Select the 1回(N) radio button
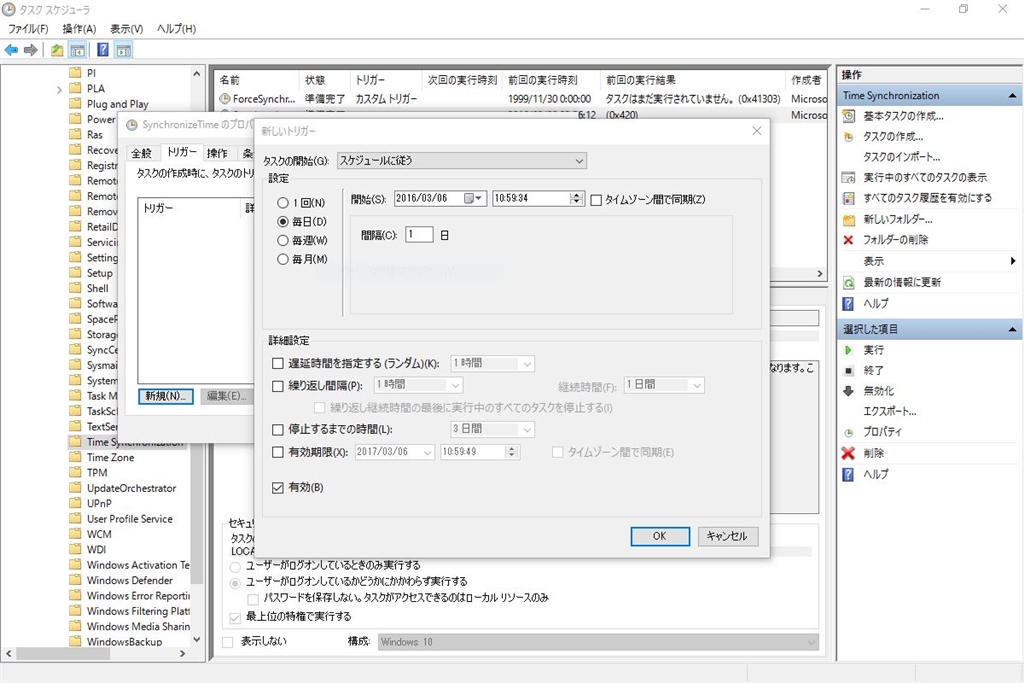This screenshot has height=683, width=1024. (283, 203)
